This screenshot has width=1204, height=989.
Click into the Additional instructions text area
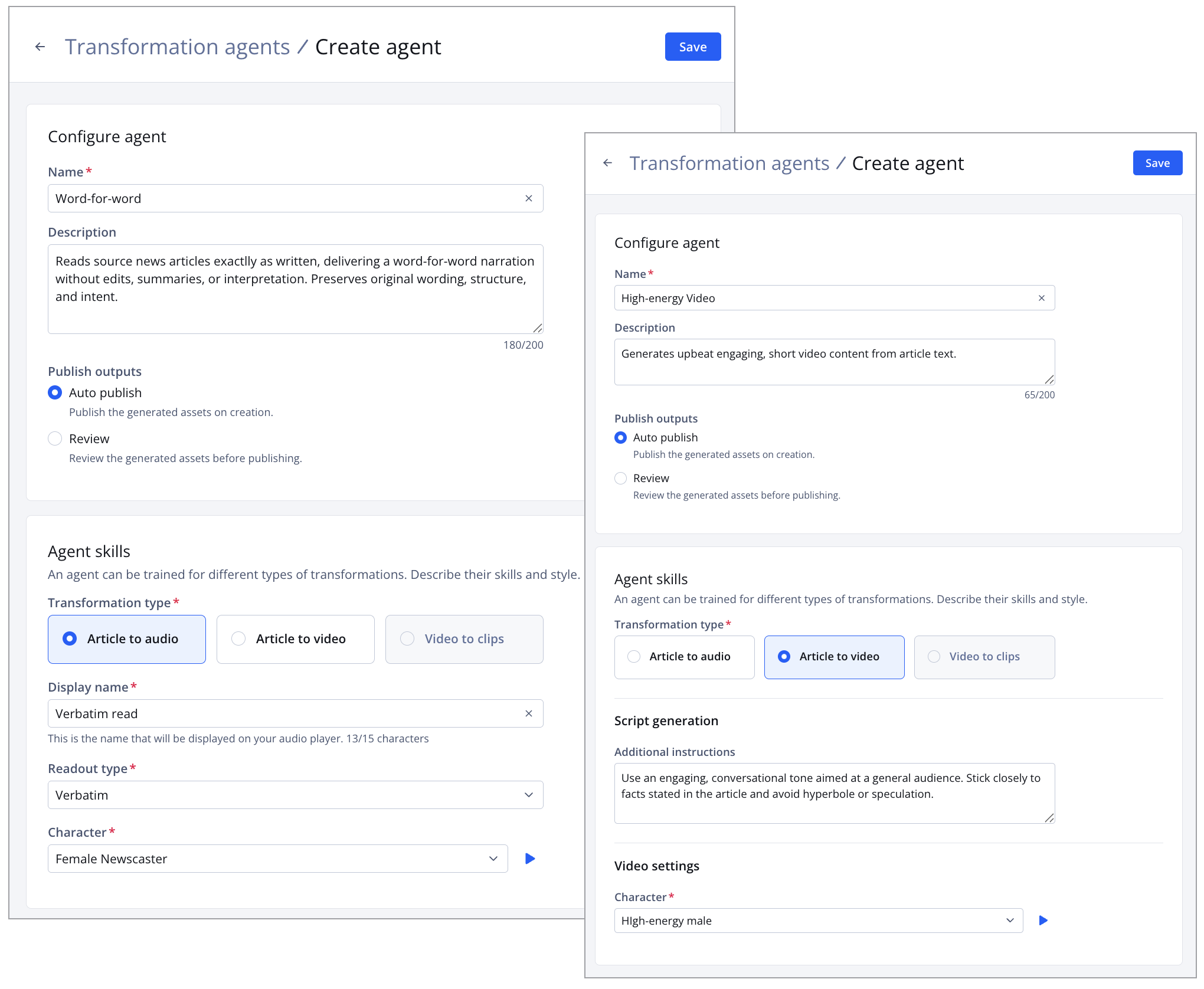[834, 792]
